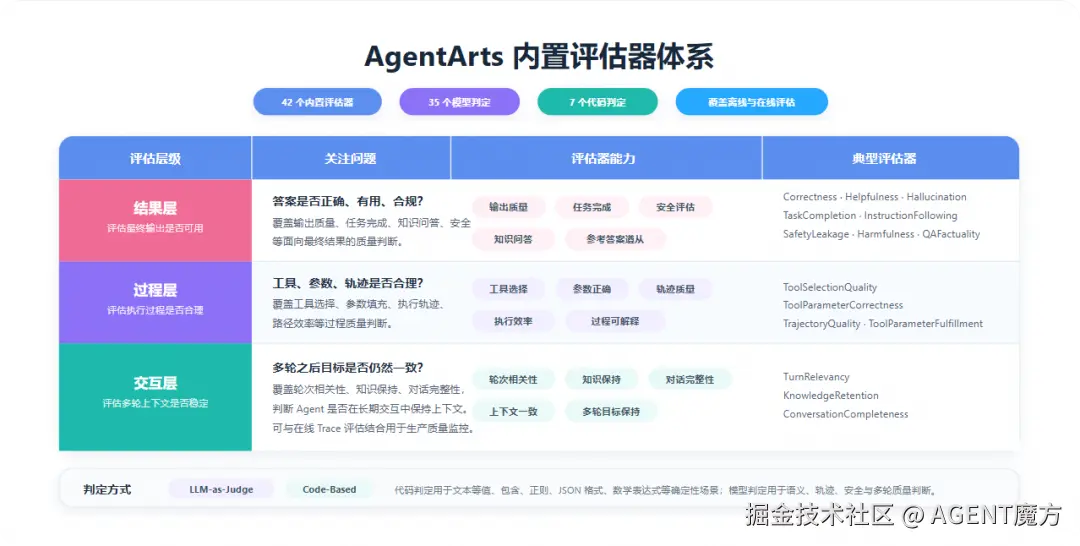The image size is (1080, 546).
Task: Click the subtitle "评估最终输出是否可用"
Action: point(155,228)
